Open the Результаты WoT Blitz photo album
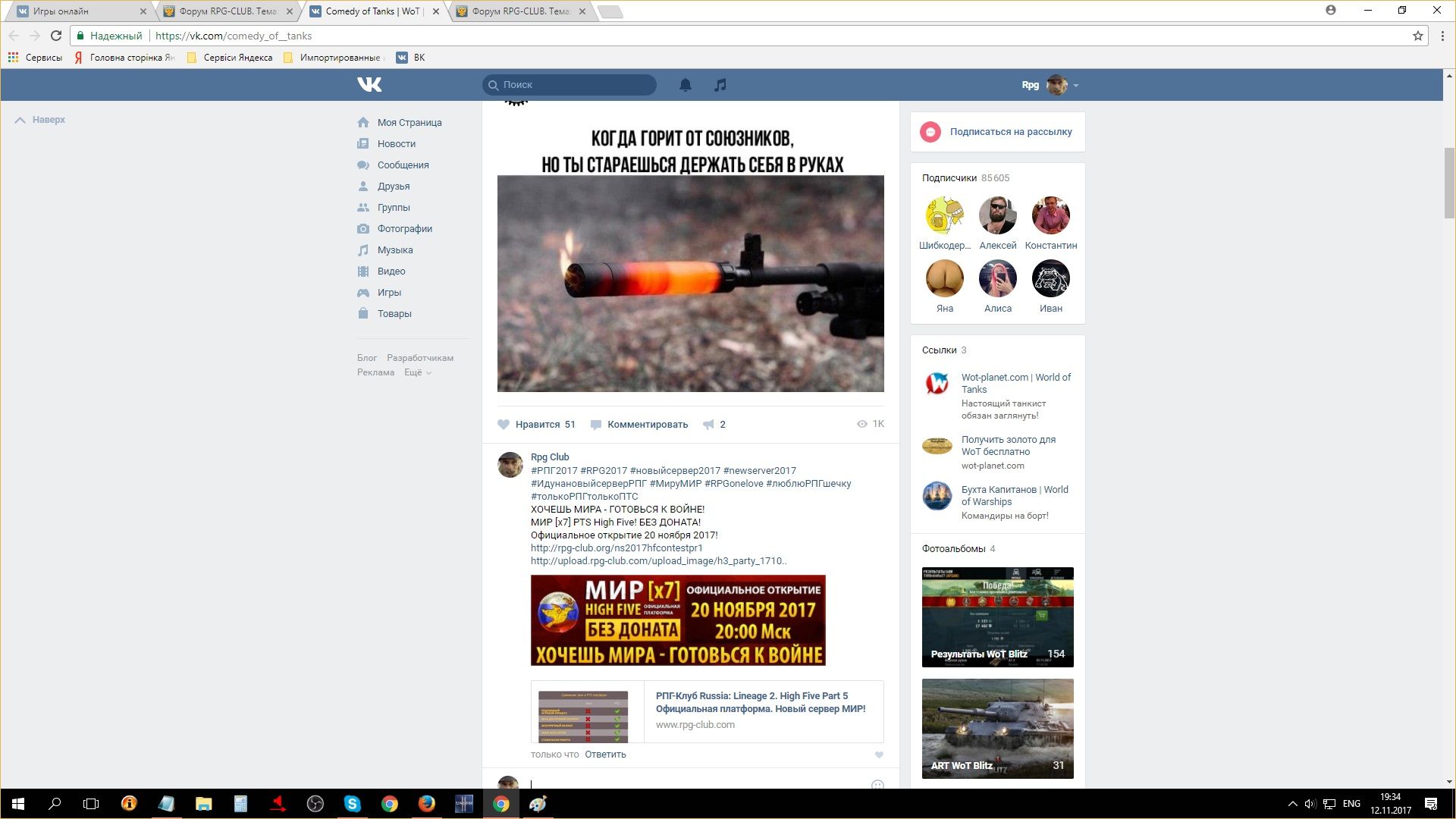The height and width of the screenshot is (819, 1456). (997, 617)
